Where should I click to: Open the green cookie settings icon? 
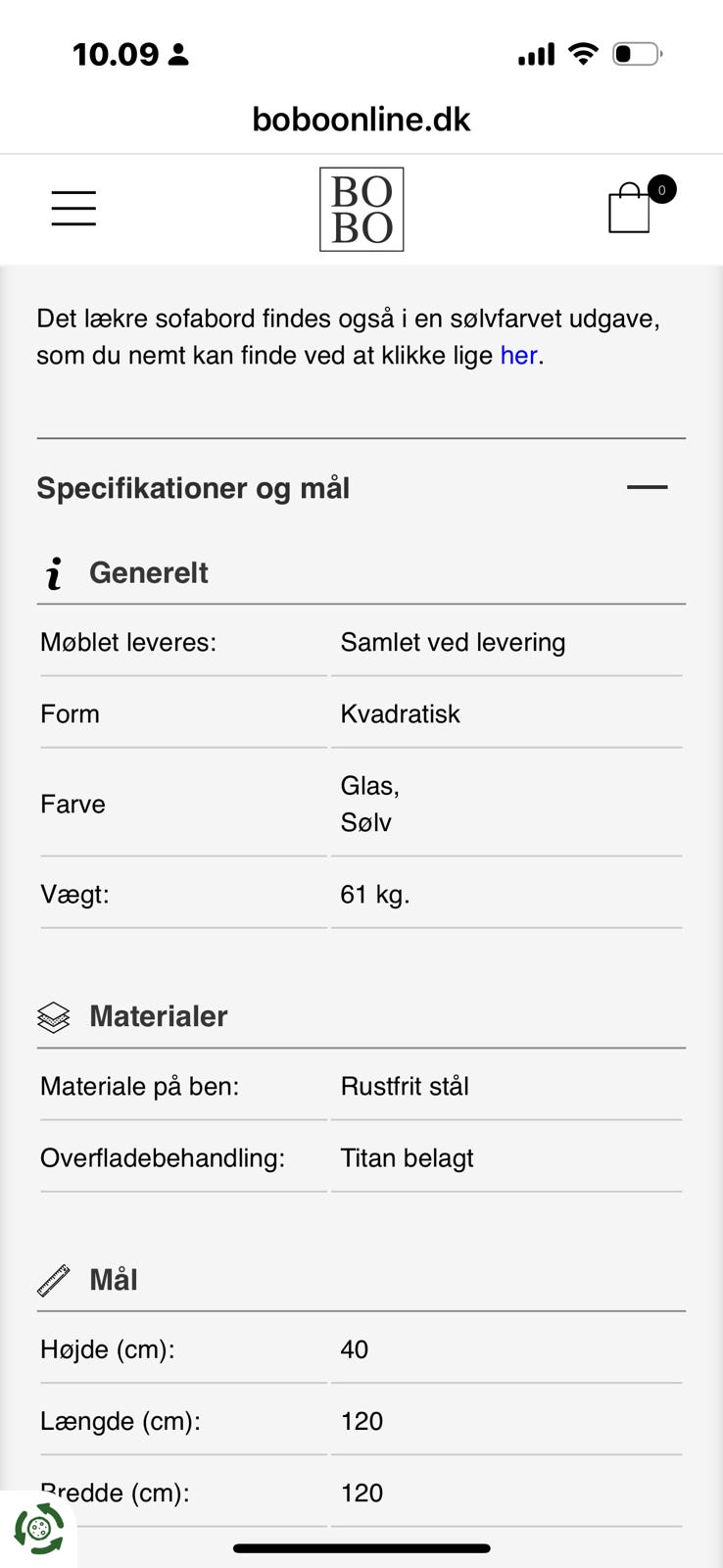[38, 1529]
